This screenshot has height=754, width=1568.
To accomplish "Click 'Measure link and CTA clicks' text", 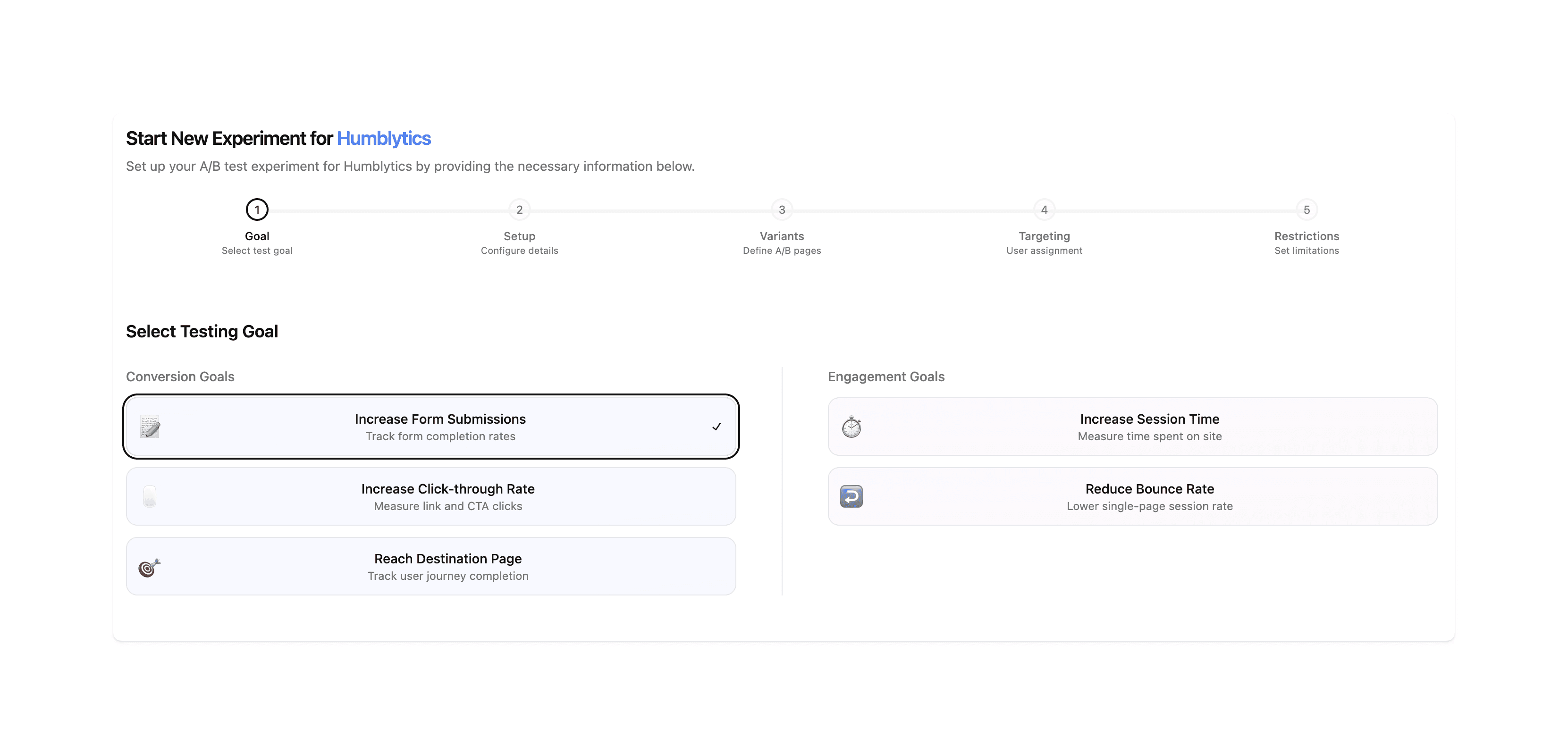I will click(448, 506).
